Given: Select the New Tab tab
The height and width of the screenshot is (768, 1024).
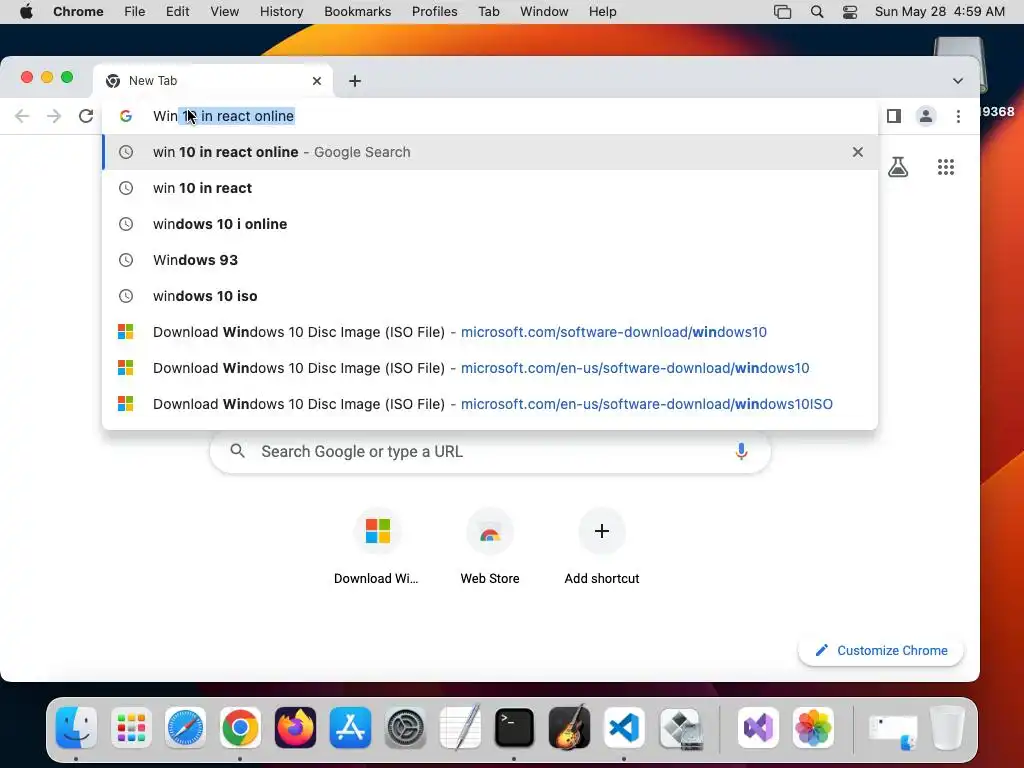Looking at the screenshot, I should click(x=213, y=81).
